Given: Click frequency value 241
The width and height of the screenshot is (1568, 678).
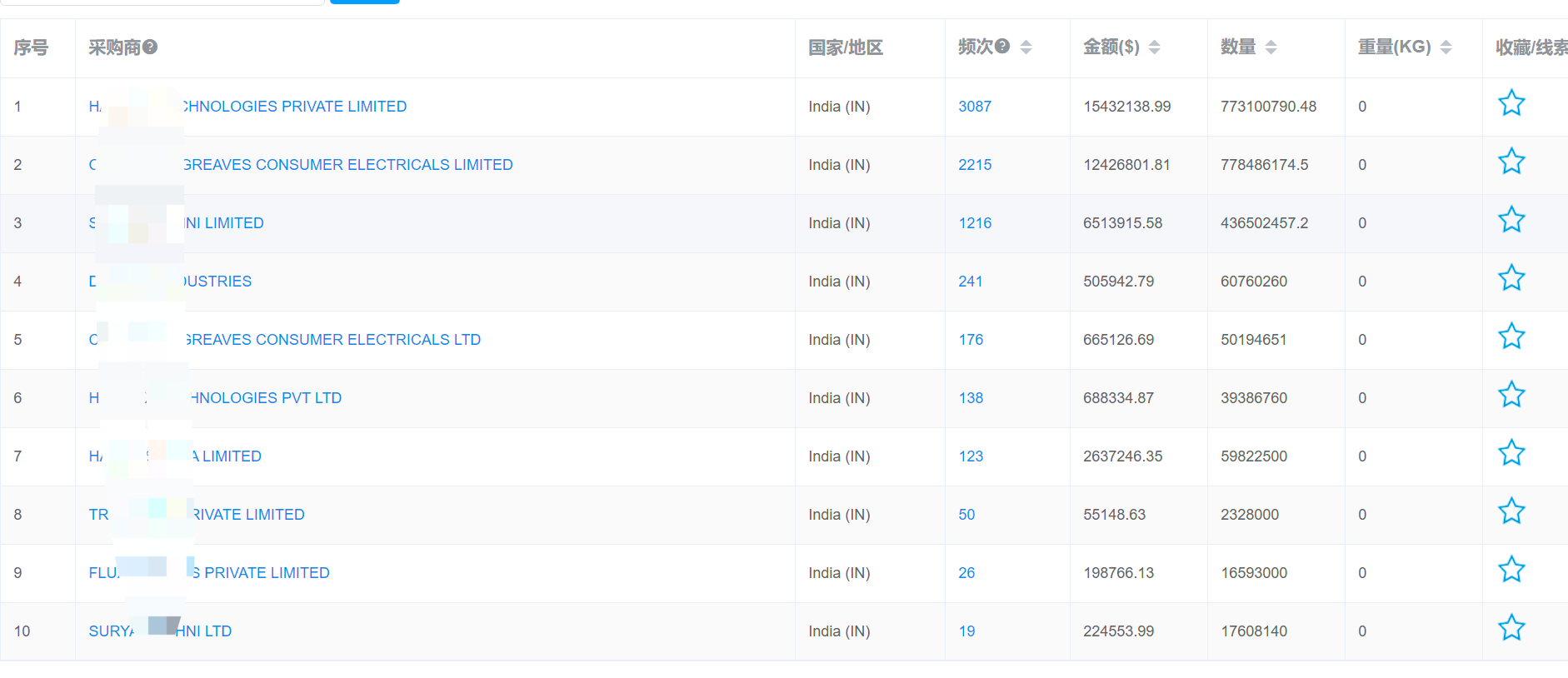Looking at the screenshot, I should [x=971, y=282].
